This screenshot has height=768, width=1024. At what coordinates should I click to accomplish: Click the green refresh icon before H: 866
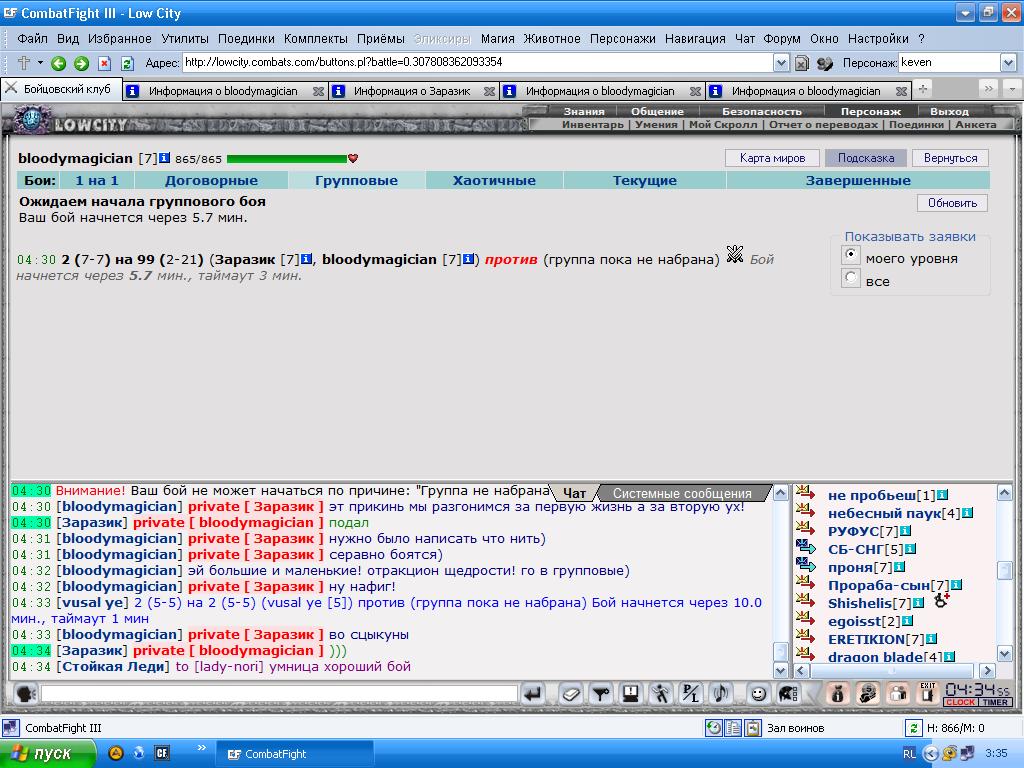913,728
